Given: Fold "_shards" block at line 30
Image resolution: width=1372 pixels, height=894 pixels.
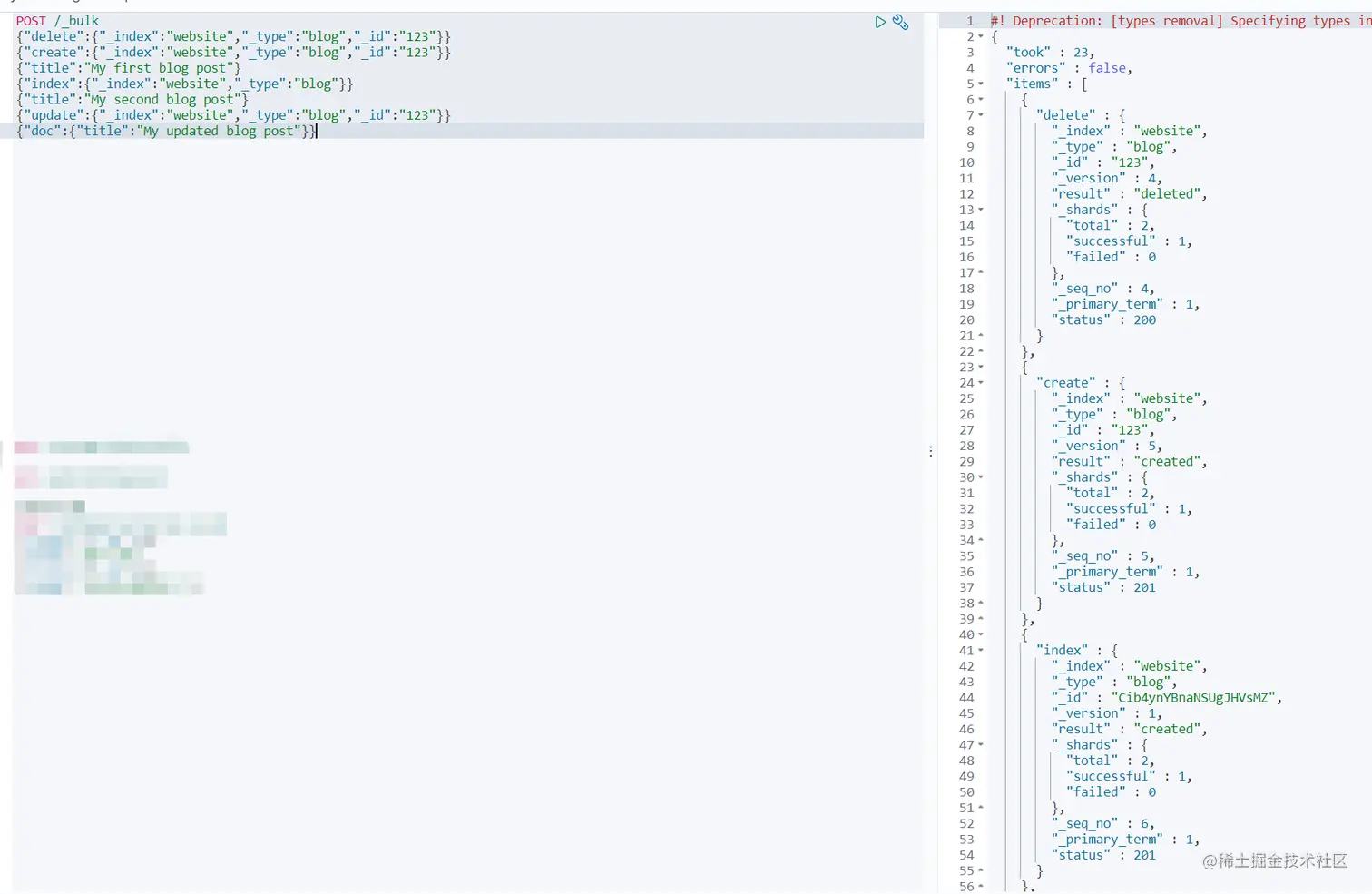Looking at the screenshot, I should (981, 477).
